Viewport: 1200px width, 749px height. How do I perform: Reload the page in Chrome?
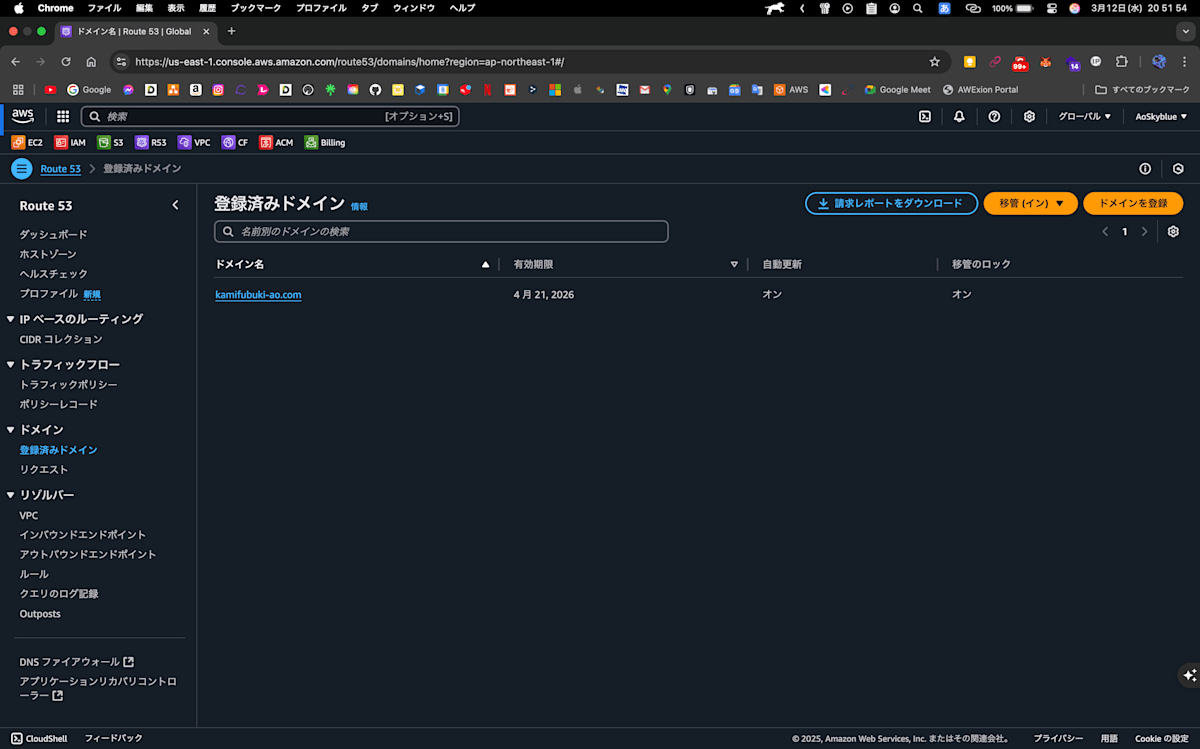tap(65, 61)
